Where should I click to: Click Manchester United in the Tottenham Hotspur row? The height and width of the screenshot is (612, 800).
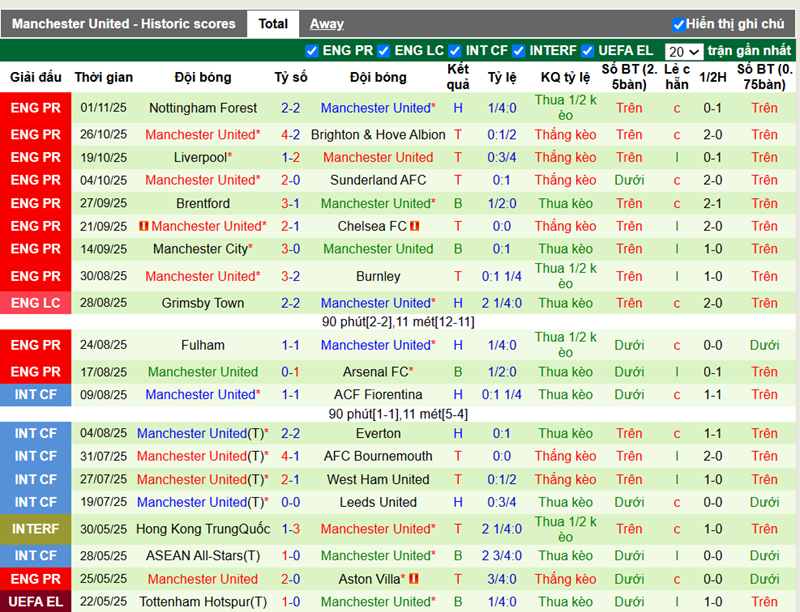378,602
